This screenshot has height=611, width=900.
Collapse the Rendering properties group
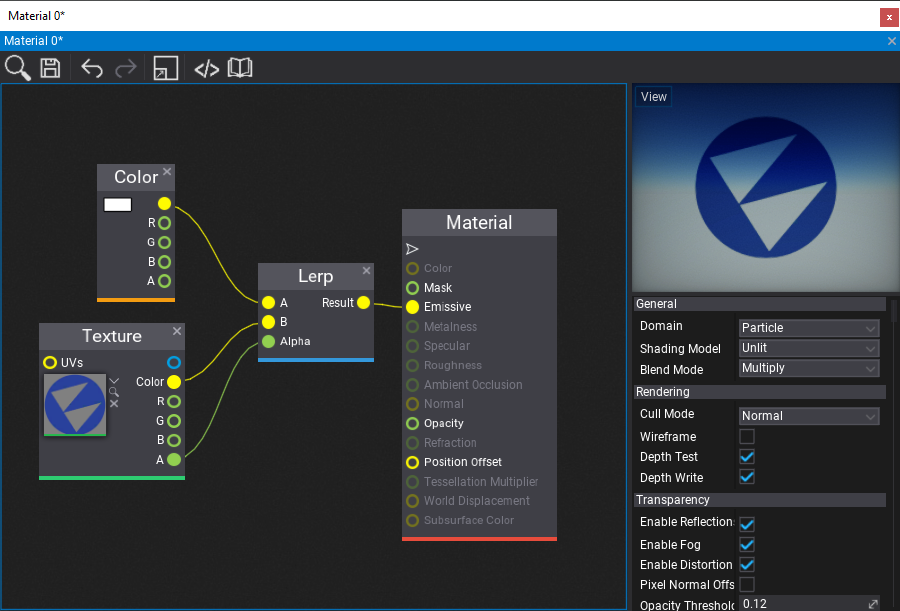759,392
